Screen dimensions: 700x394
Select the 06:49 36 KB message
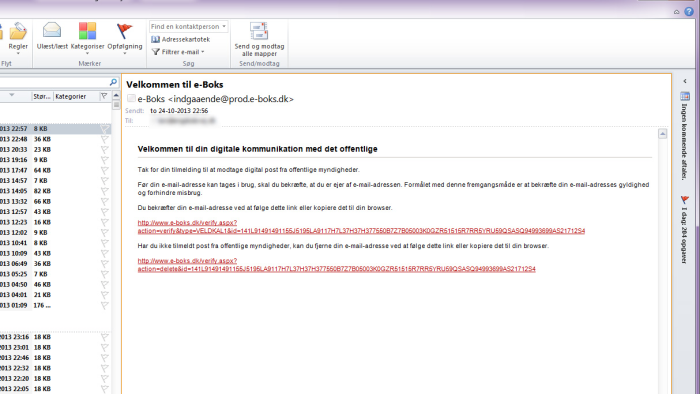55,264
